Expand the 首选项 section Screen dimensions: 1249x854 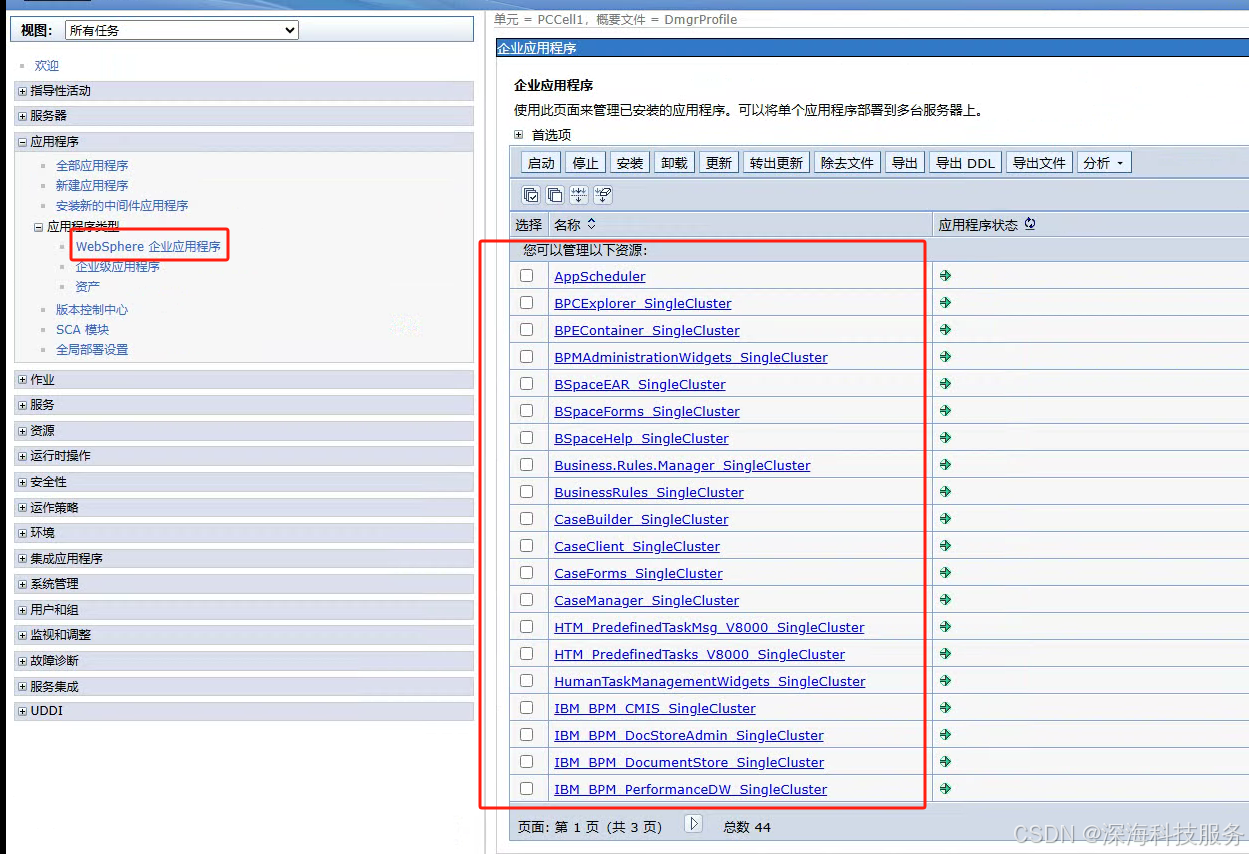pyautogui.click(x=519, y=135)
